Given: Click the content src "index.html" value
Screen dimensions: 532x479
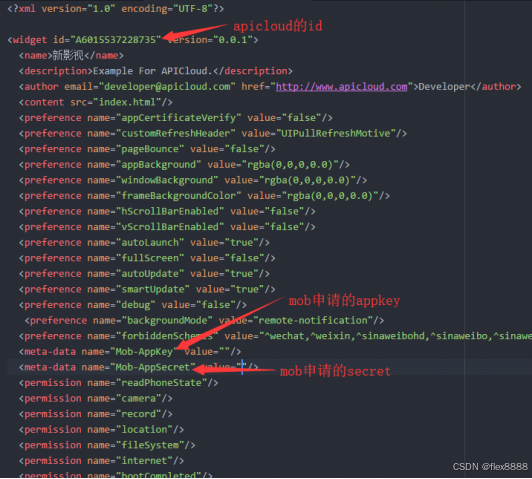Looking at the screenshot, I should click(127, 102).
